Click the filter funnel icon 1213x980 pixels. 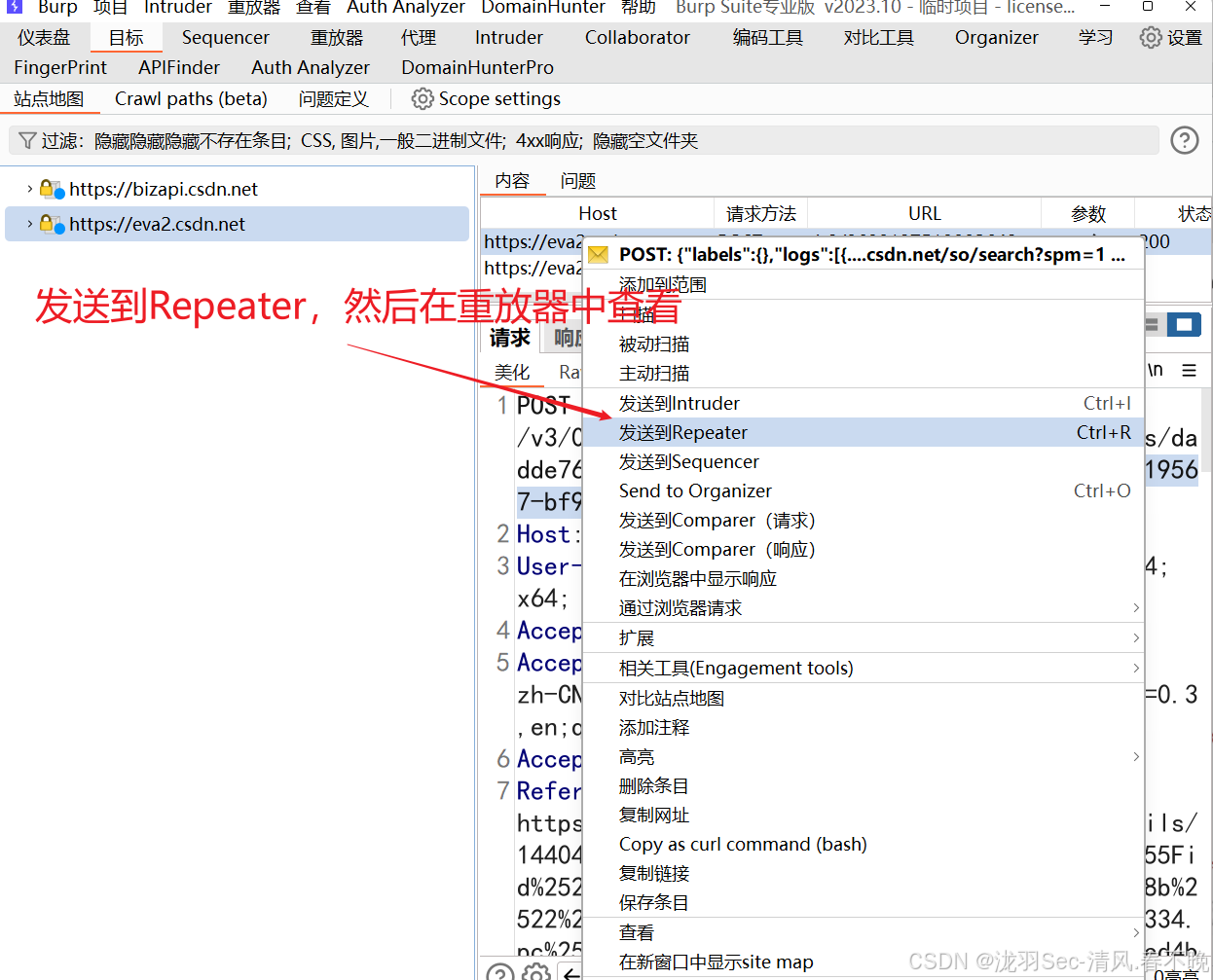click(27, 141)
